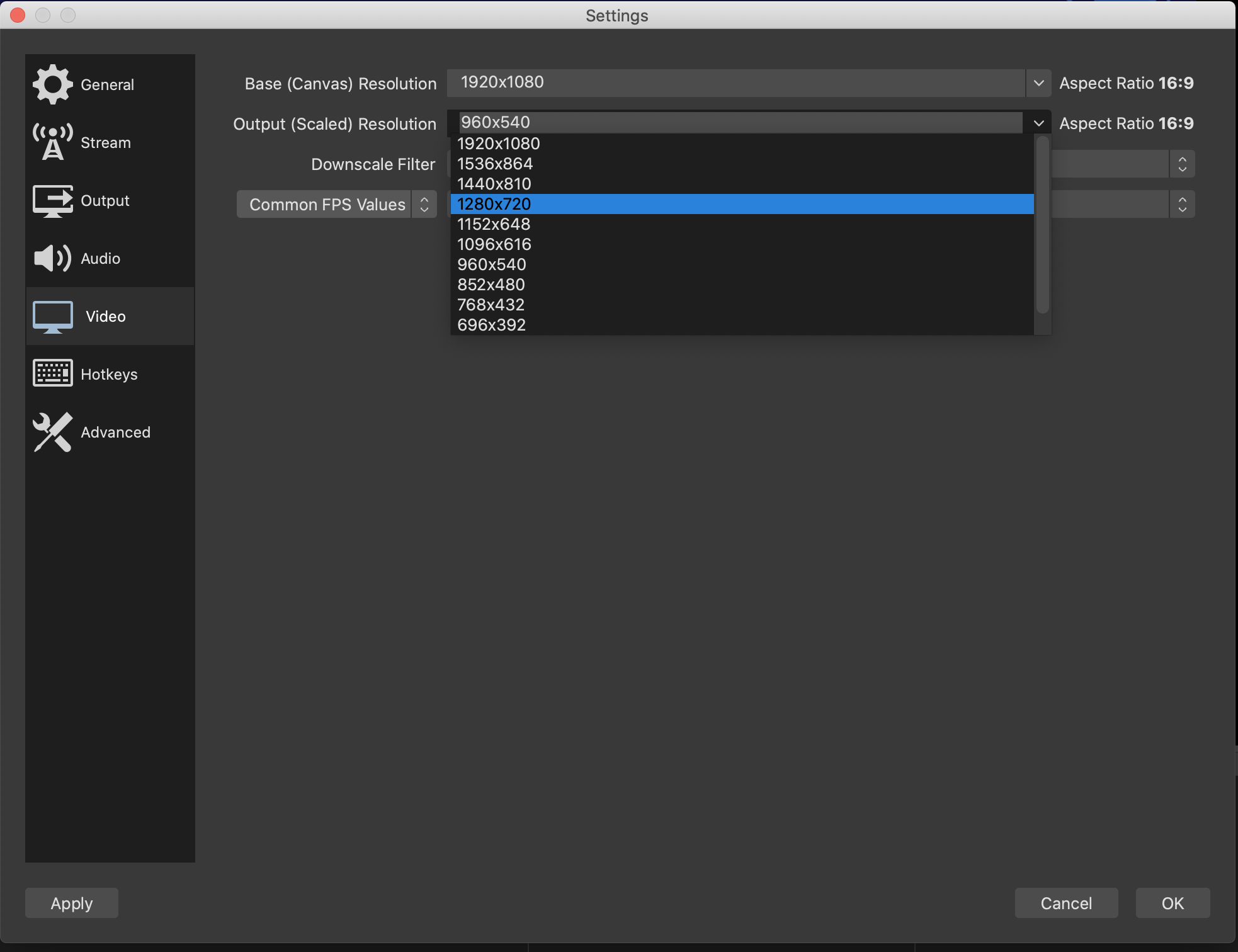Image resolution: width=1238 pixels, height=952 pixels.
Task: Confirm settings with OK button
Action: pyautogui.click(x=1173, y=903)
